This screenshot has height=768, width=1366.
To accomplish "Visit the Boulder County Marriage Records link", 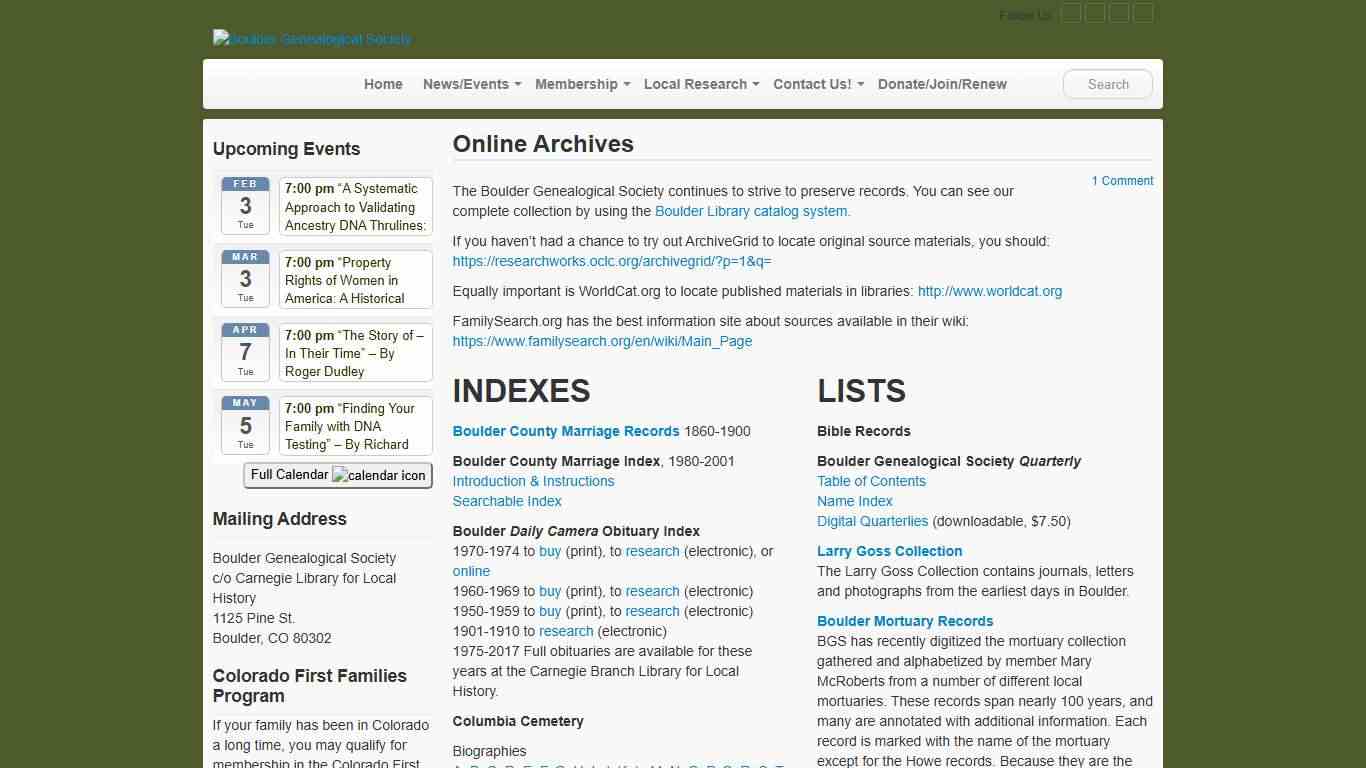I will [566, 431].
